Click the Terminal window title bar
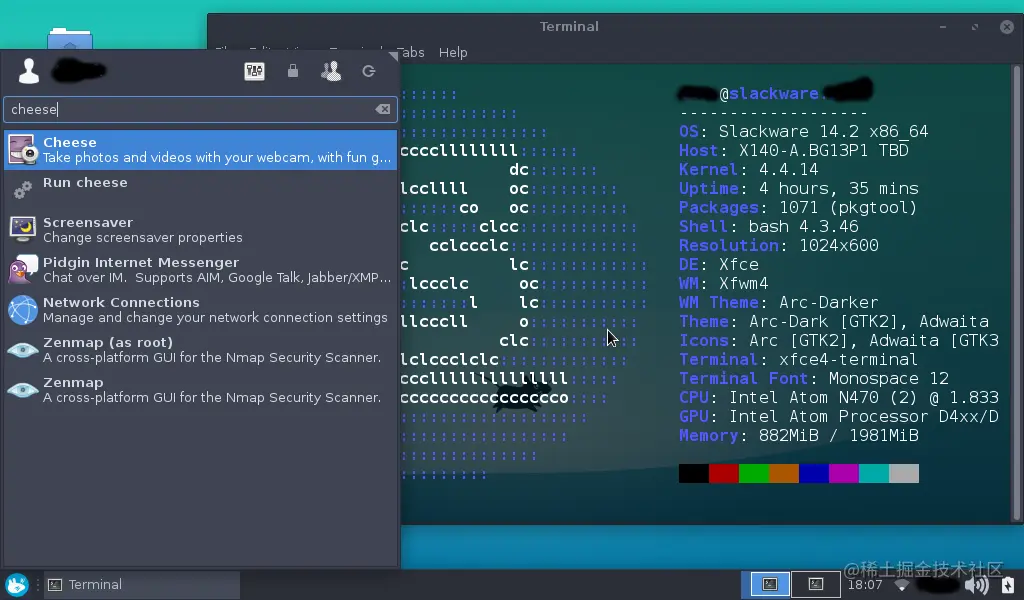The width and height of the screenshot is (1024, 600). [x=569, y=27]
